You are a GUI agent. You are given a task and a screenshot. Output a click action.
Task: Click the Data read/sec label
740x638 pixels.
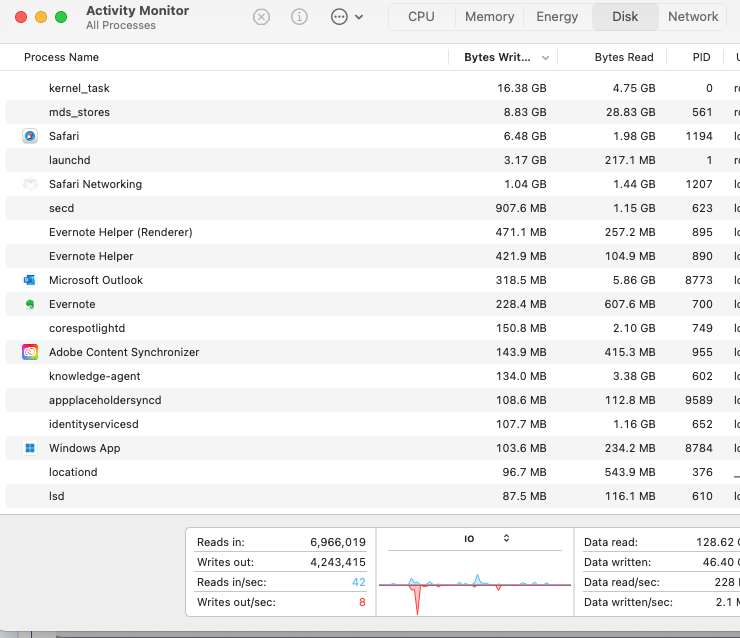pos(622,582)
